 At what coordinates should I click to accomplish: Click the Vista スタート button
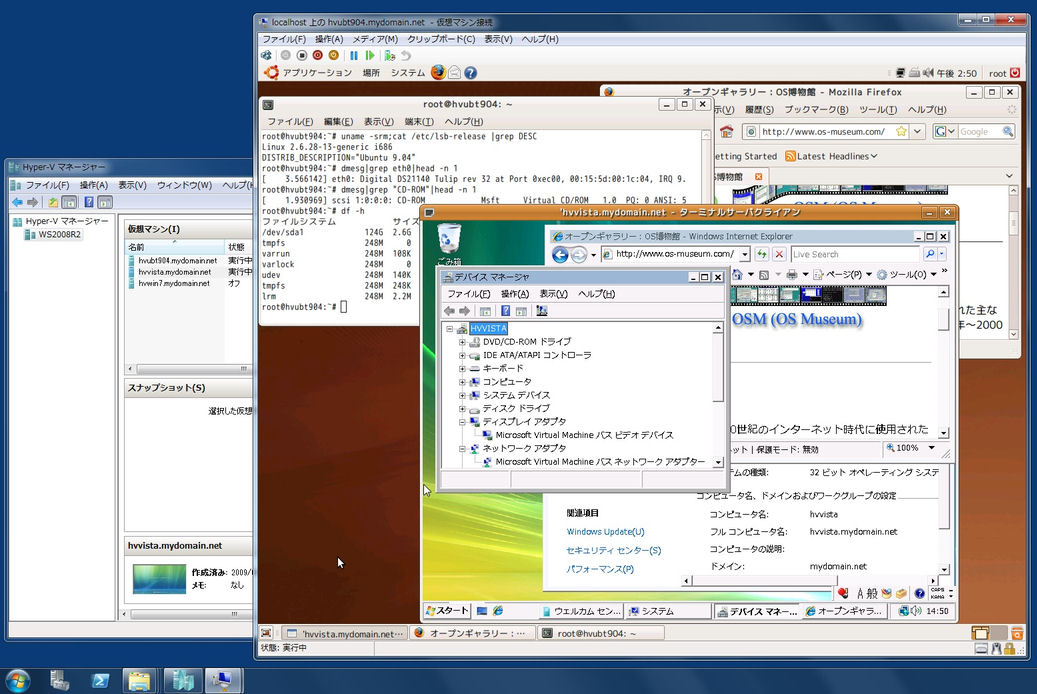(x=447, y=611)
